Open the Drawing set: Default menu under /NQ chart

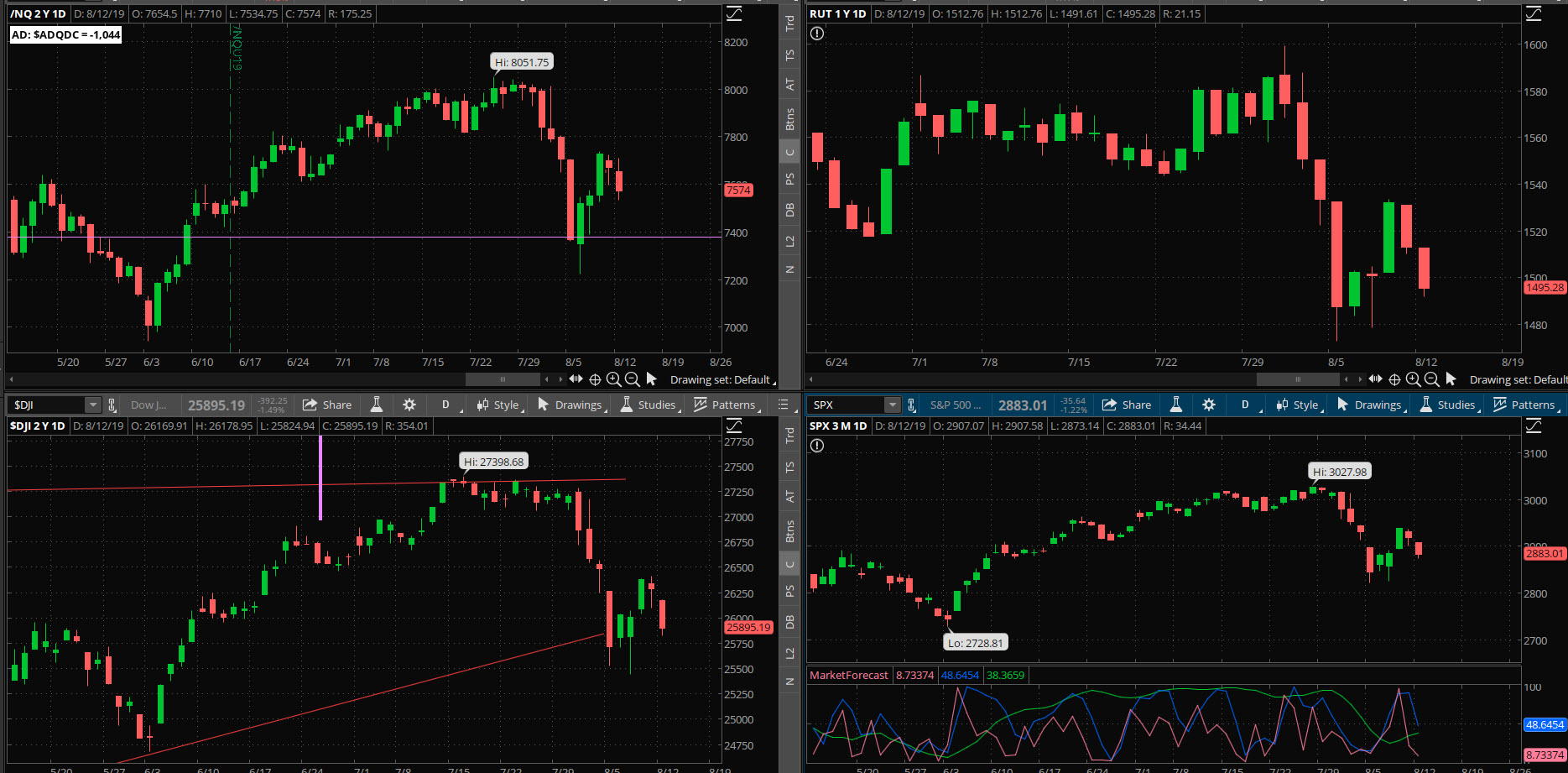click(x=722, y=379)
